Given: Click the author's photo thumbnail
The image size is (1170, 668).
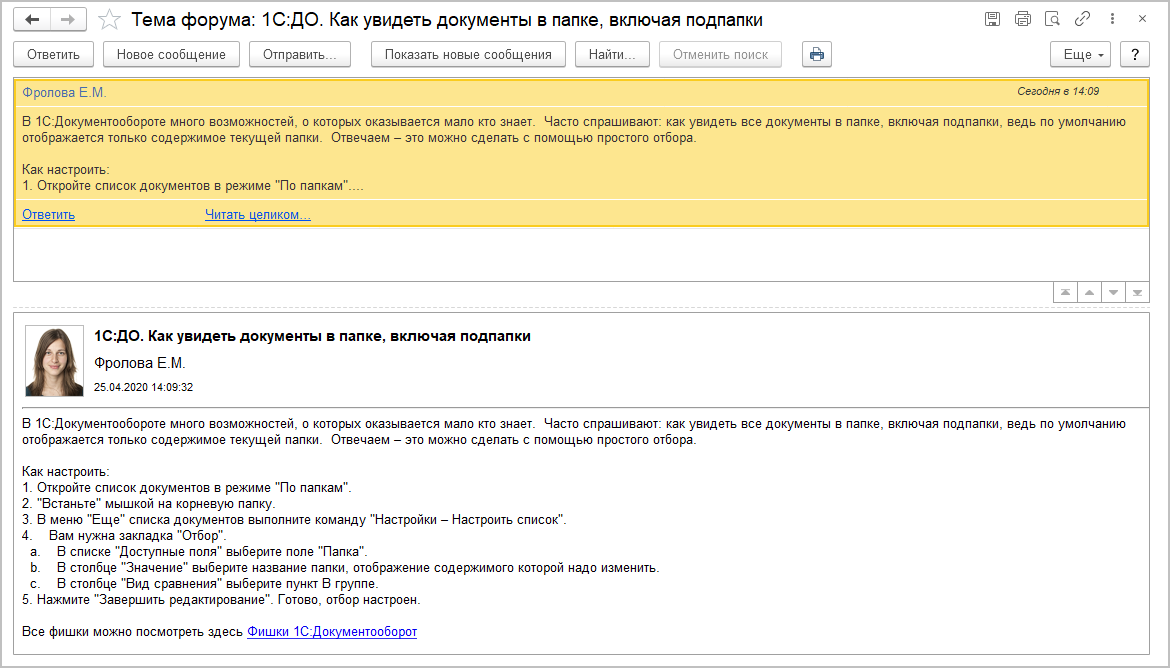Looking at the screenshot, I should click(x=54, y=361).
